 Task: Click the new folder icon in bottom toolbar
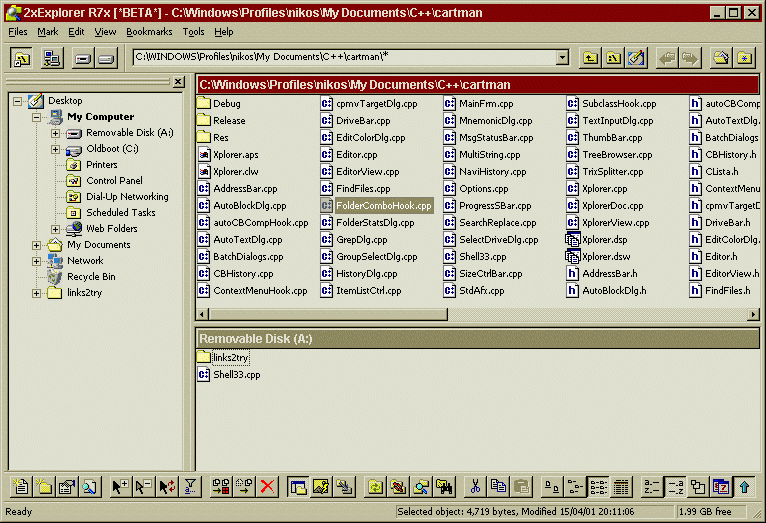tap(44, 487)
